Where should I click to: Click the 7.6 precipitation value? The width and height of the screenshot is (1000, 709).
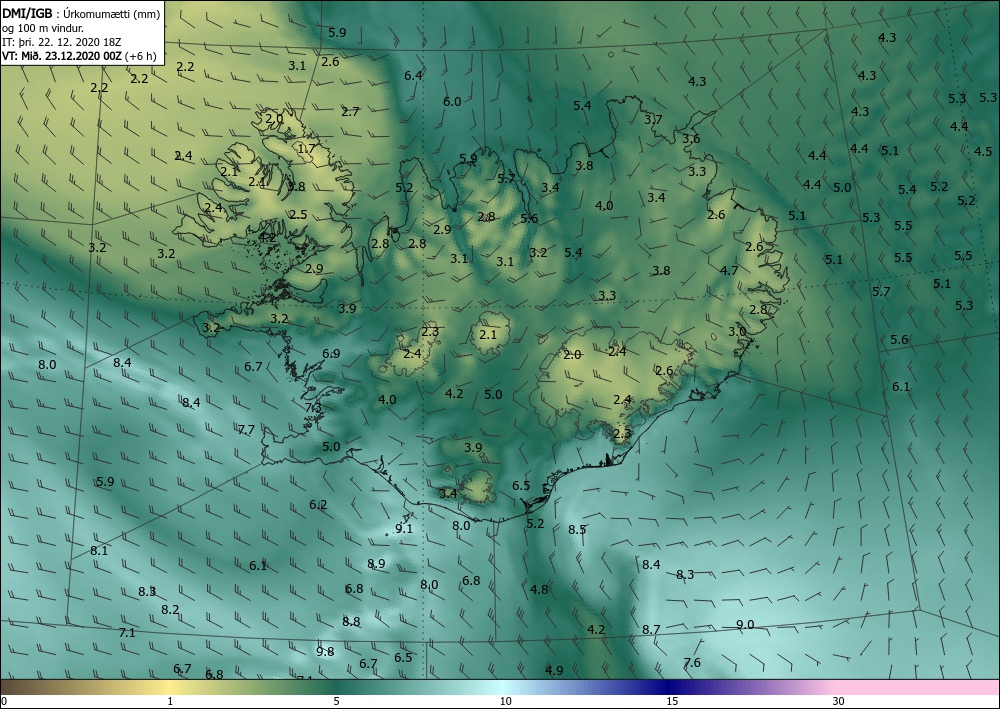692,662
